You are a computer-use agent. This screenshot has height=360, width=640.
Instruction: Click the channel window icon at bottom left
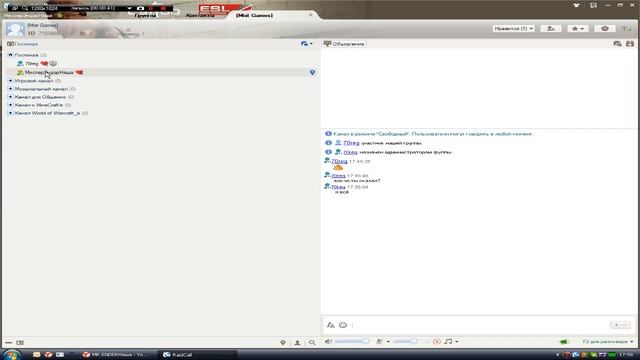[20, 342]
